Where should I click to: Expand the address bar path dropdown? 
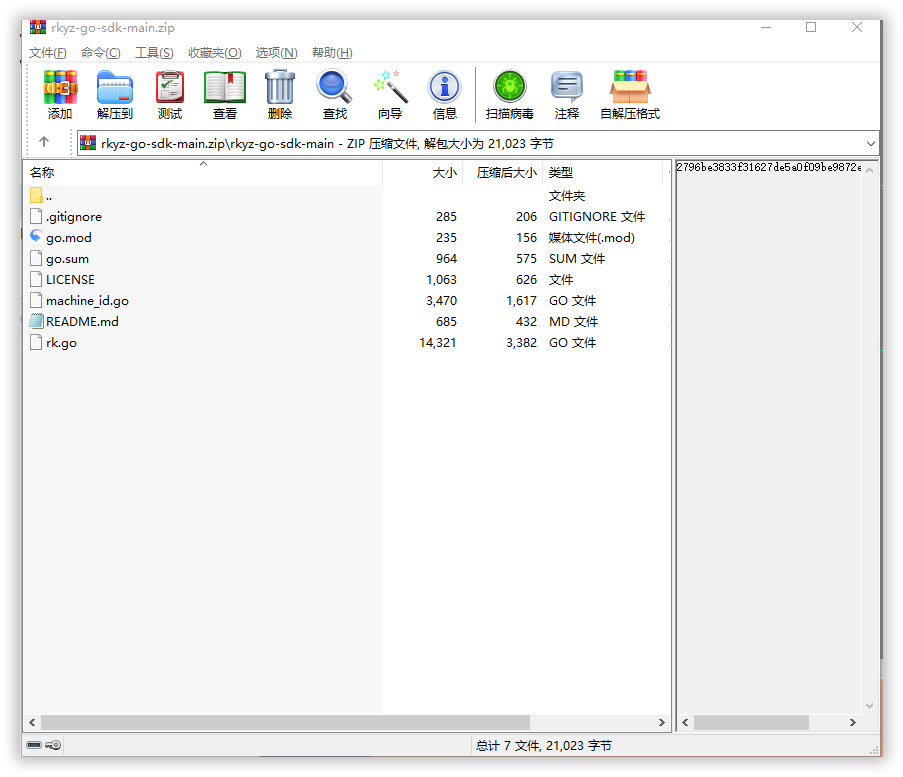[x=870, y=143]
